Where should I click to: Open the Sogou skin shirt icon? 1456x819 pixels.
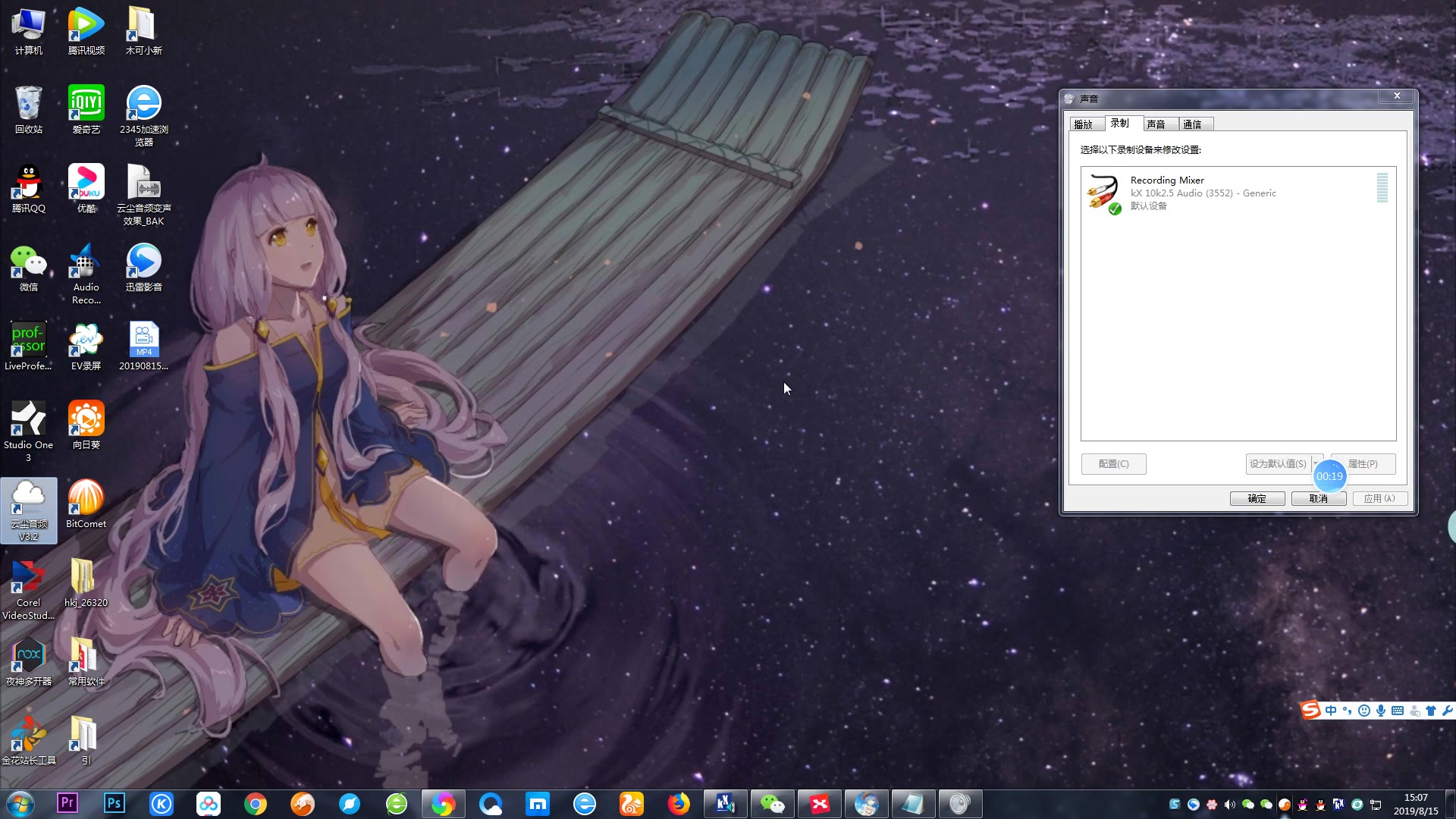coord(1430,711)
